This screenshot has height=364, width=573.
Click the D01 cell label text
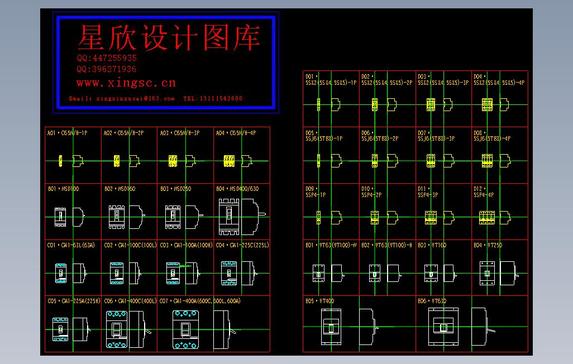point(331,80)
